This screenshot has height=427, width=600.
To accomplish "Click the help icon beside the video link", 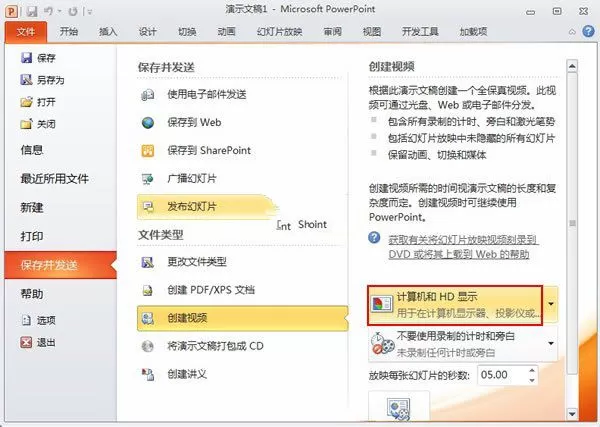I will 374,238.
